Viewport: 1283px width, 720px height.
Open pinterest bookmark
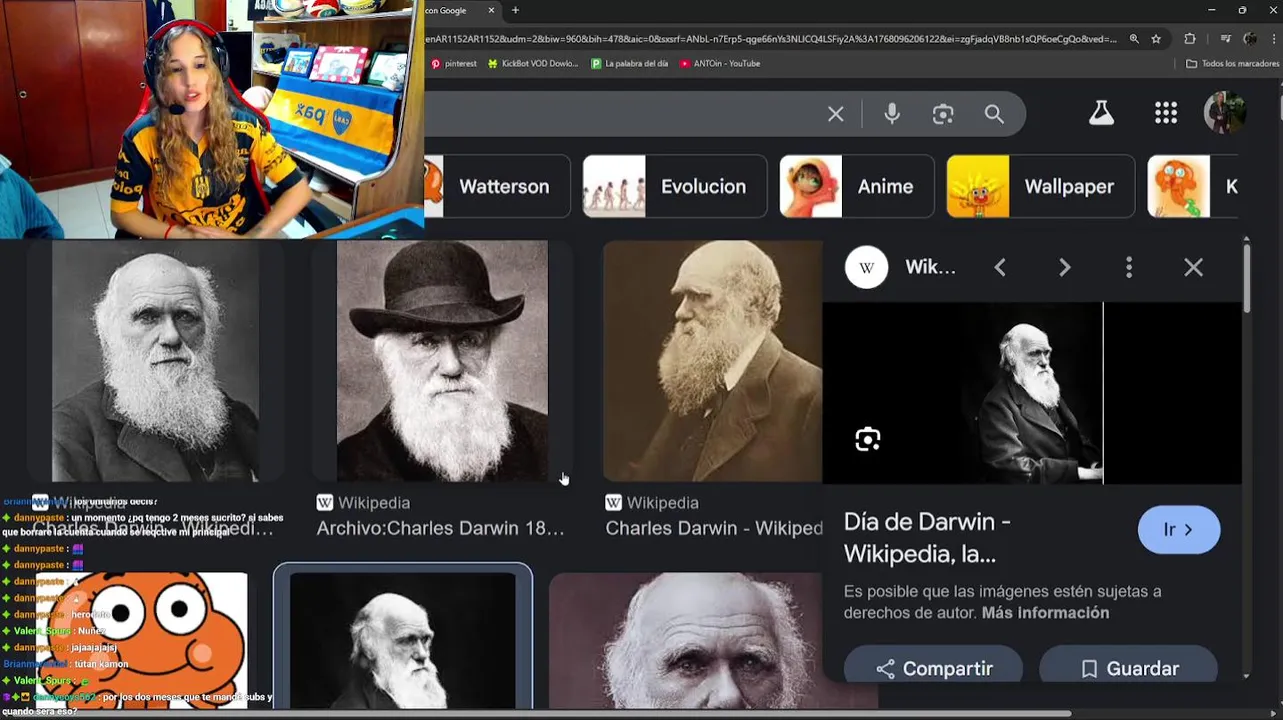tap(453, 63)
